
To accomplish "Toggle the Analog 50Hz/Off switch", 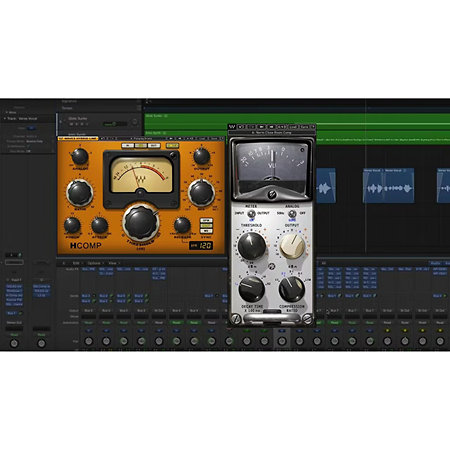I will pyautogui.click(x=292, y=214).
